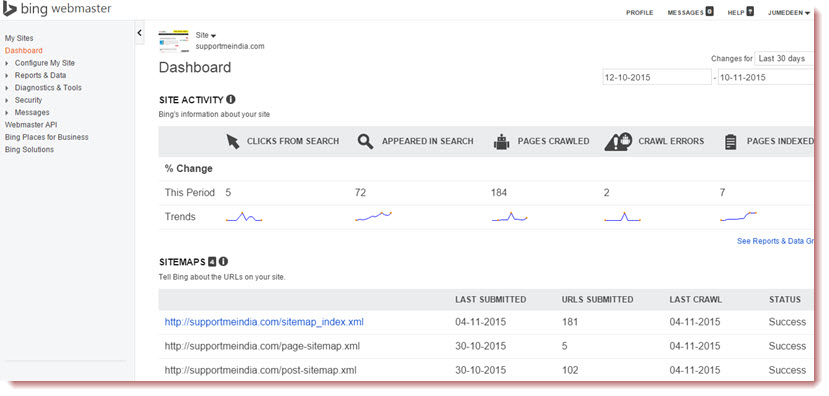
Task: Click Appeared In Search value 72
Action: click(360, 192)
